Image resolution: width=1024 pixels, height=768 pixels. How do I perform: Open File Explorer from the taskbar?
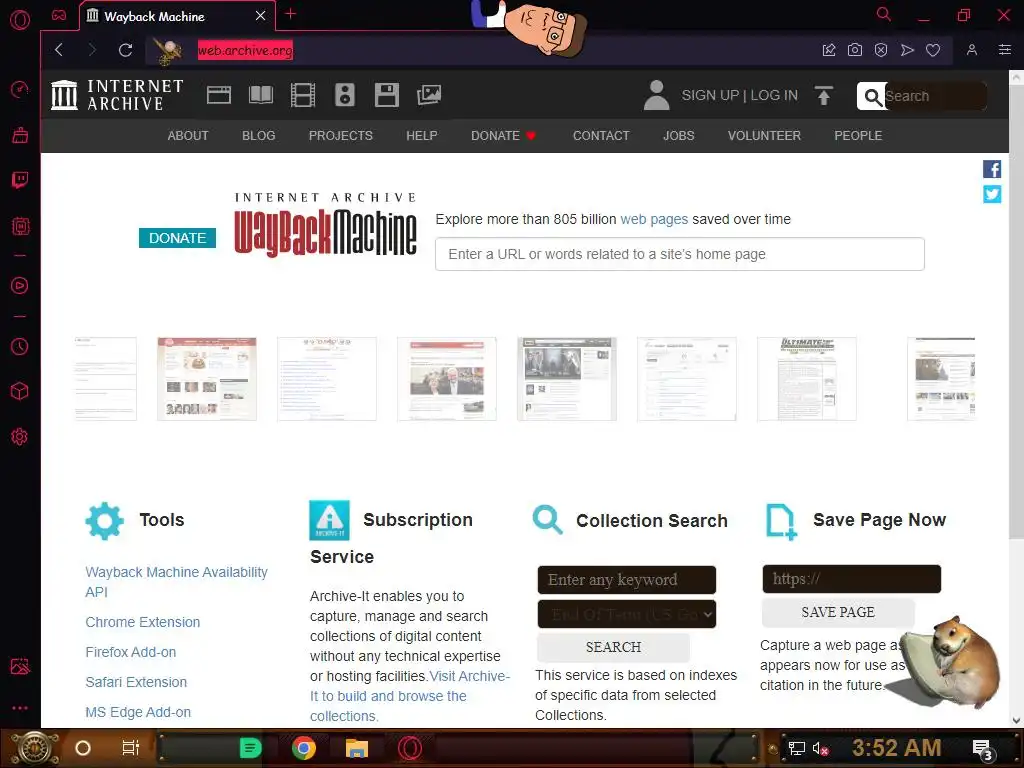(357, 748)
